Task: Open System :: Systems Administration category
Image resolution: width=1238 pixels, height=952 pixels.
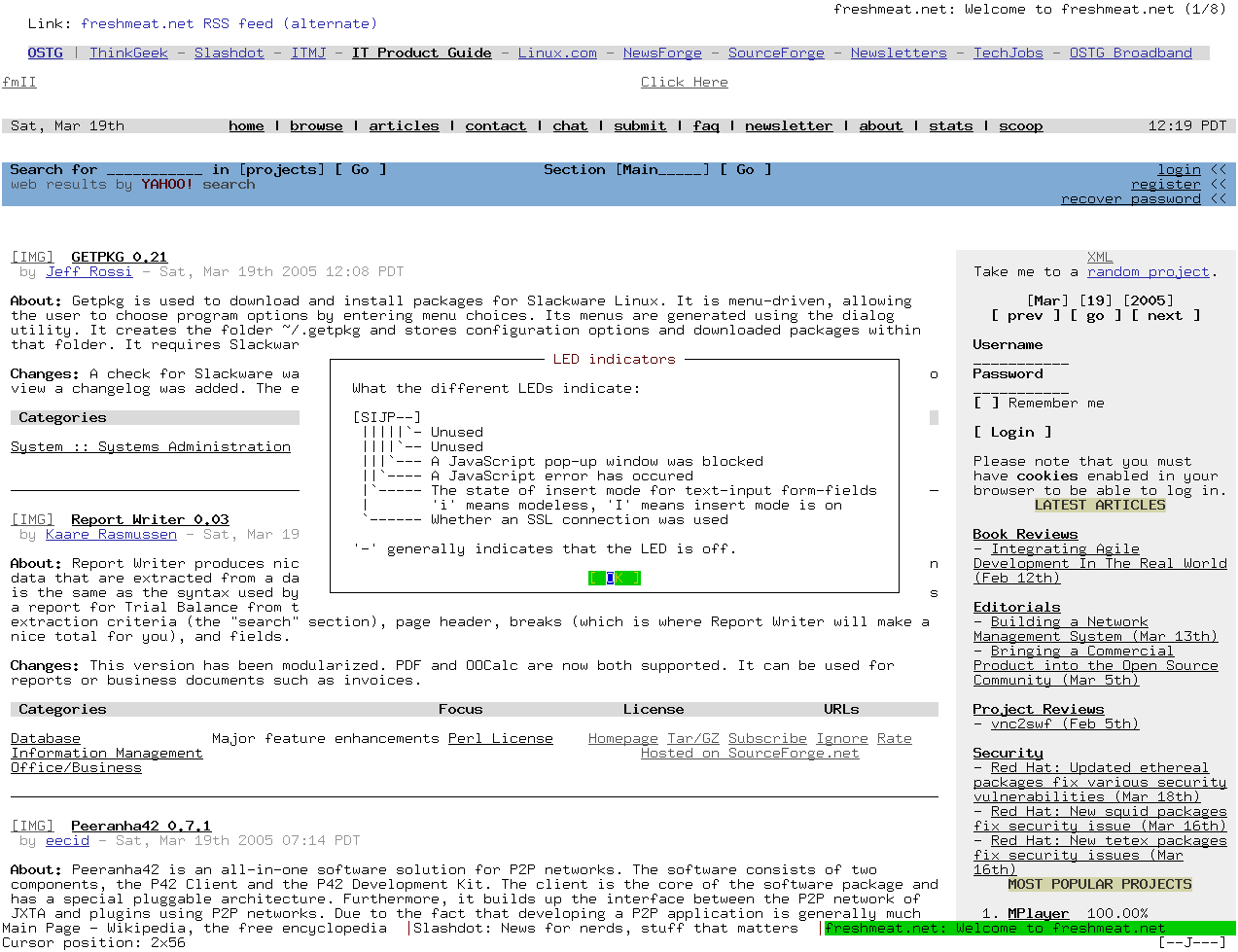Action: pyautogui.click(x=151, y=446)
